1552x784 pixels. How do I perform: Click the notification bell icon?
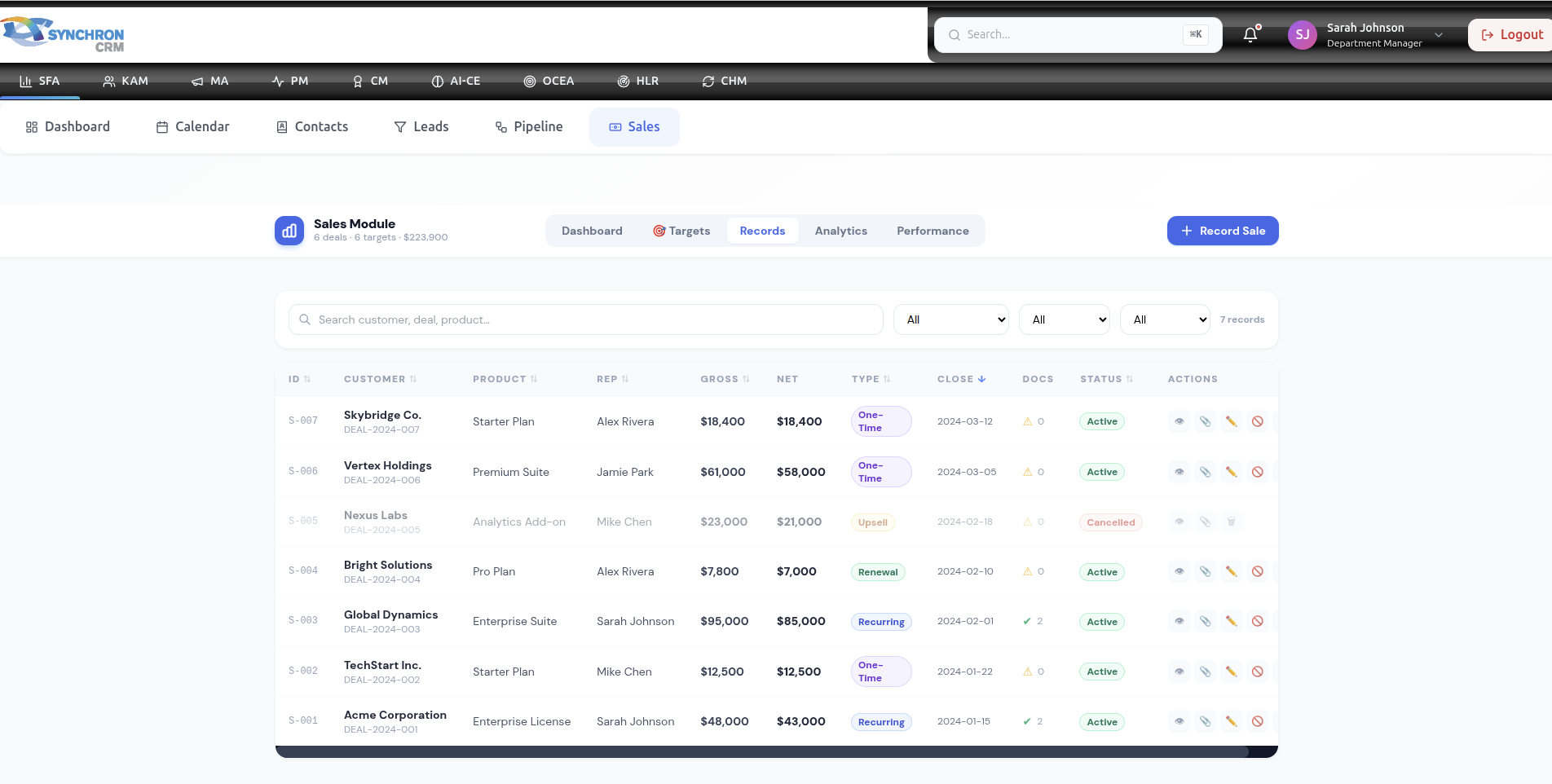(x=1250, y=35)
